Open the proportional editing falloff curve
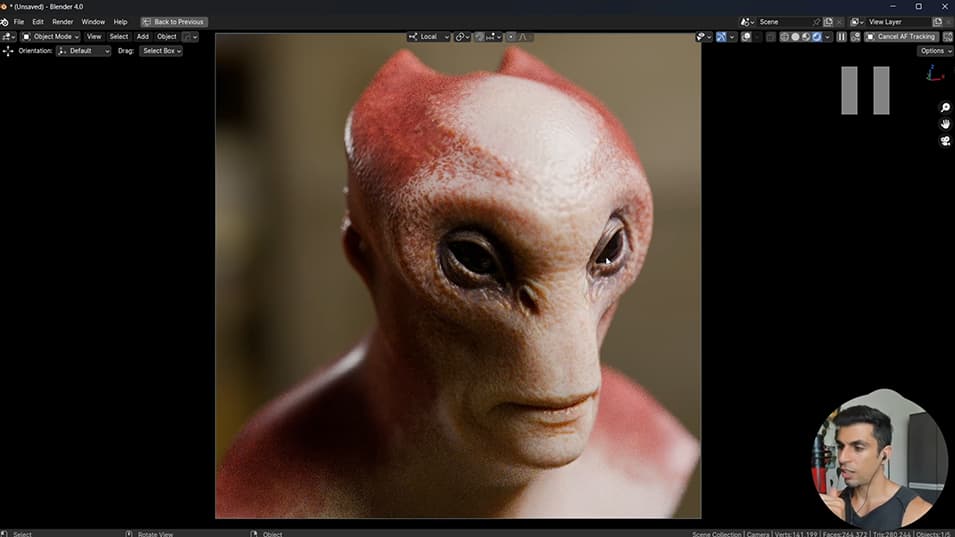 [x=524, y=37]
